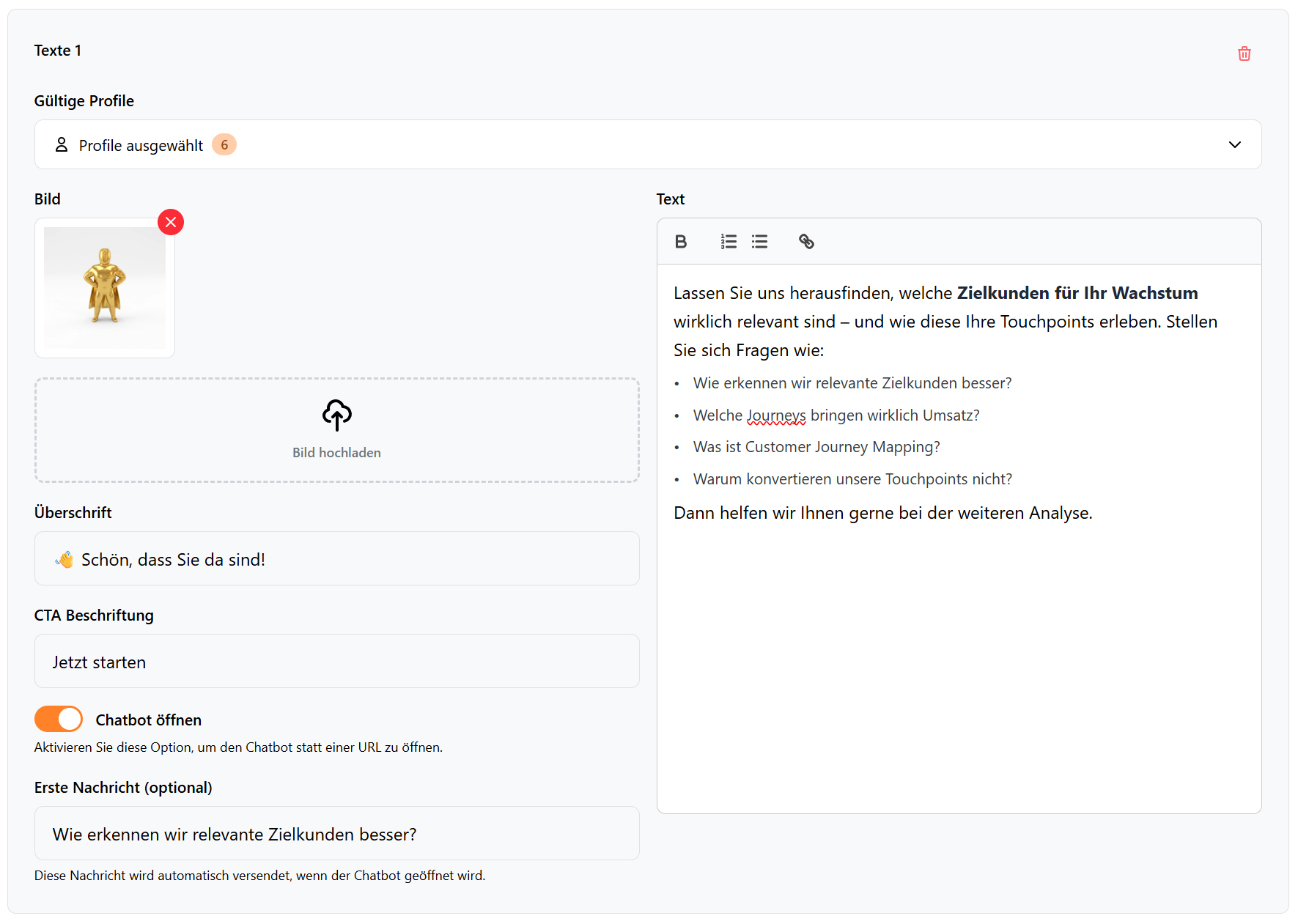Remove the uploaded image with red X
This screenshot has height=924, width=1298.
point(171,222)
